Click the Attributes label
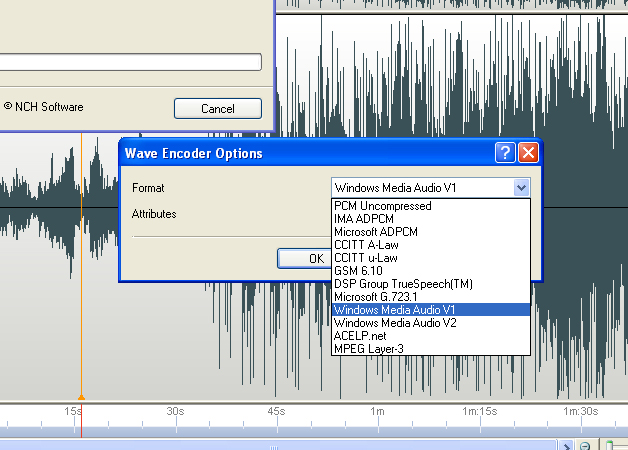The width and height of the screenshot is (628, 450). (x=154, y=214)
